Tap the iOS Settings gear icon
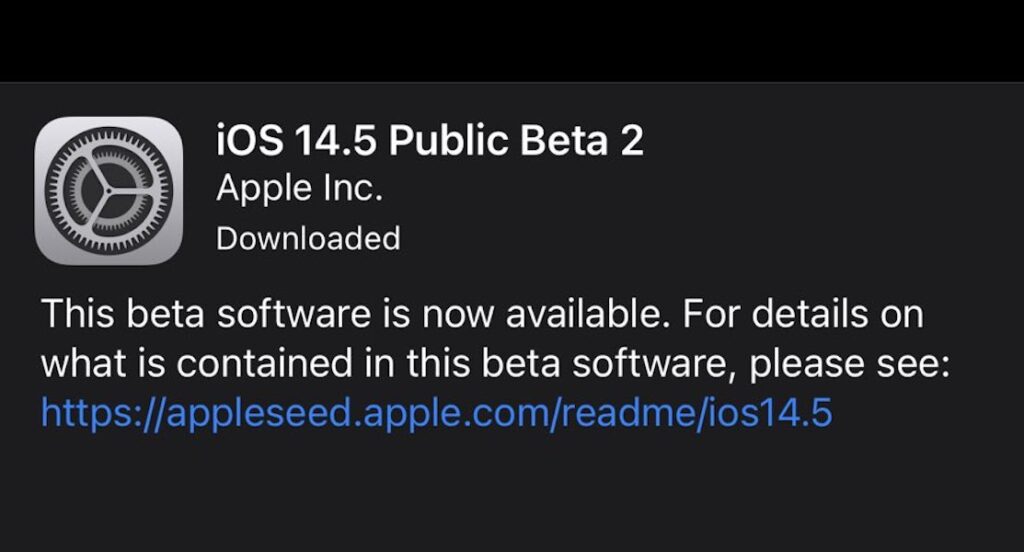 [108, 190]
